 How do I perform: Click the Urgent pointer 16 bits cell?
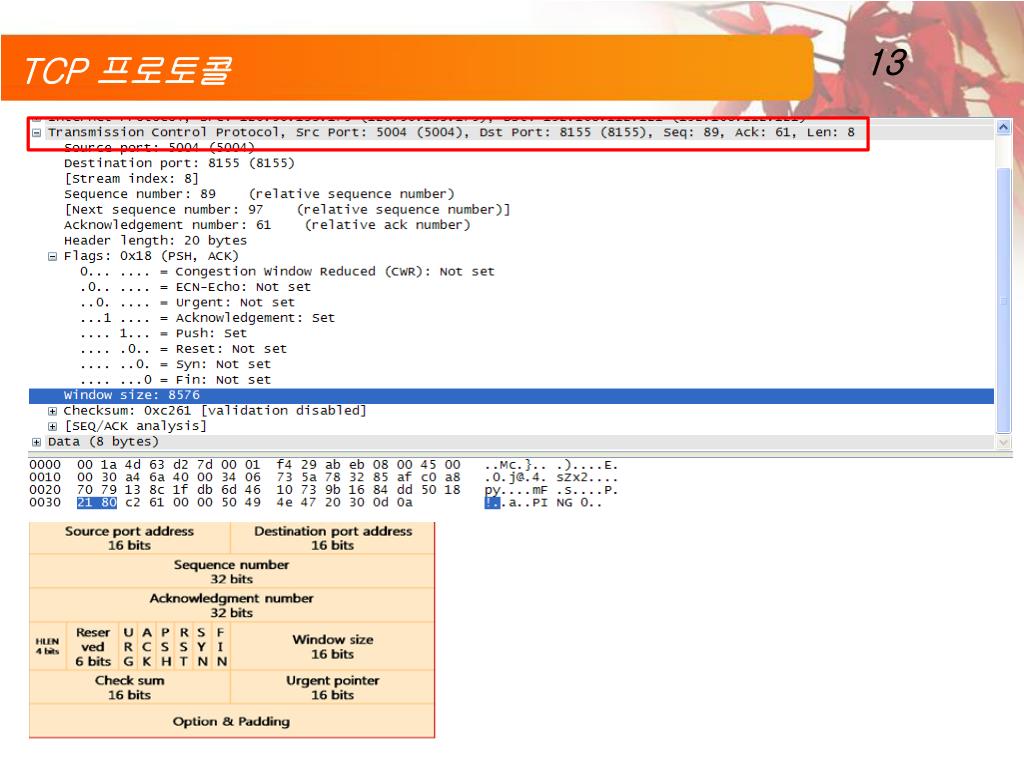click(x=332, y=688)
